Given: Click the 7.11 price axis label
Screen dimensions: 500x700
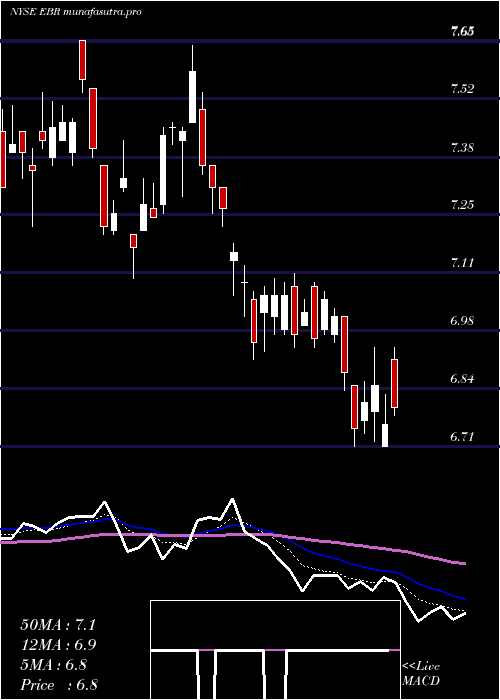Looking at the screenshot, I should 462,263.
